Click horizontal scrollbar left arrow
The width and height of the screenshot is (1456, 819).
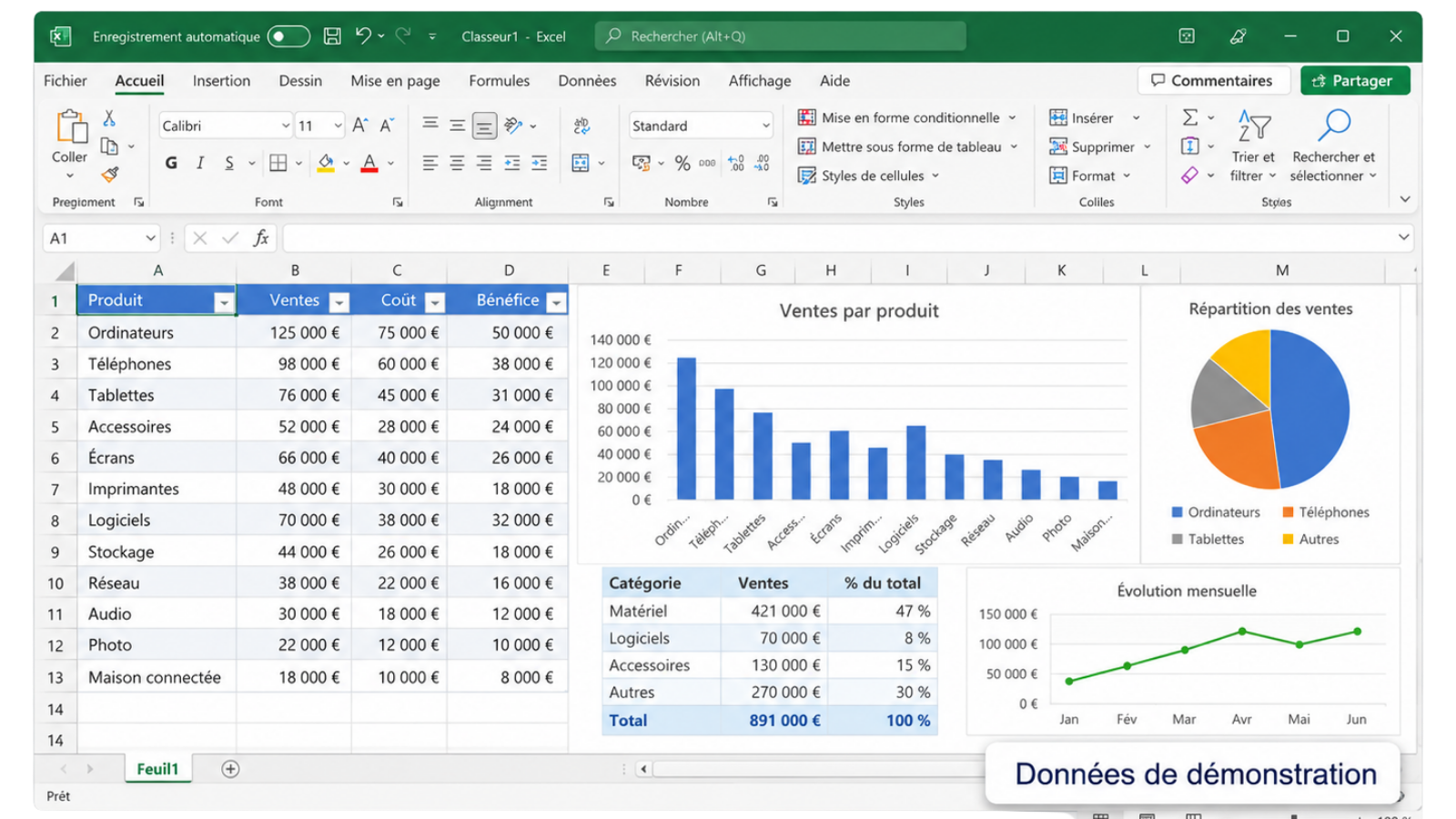(643, 769)
